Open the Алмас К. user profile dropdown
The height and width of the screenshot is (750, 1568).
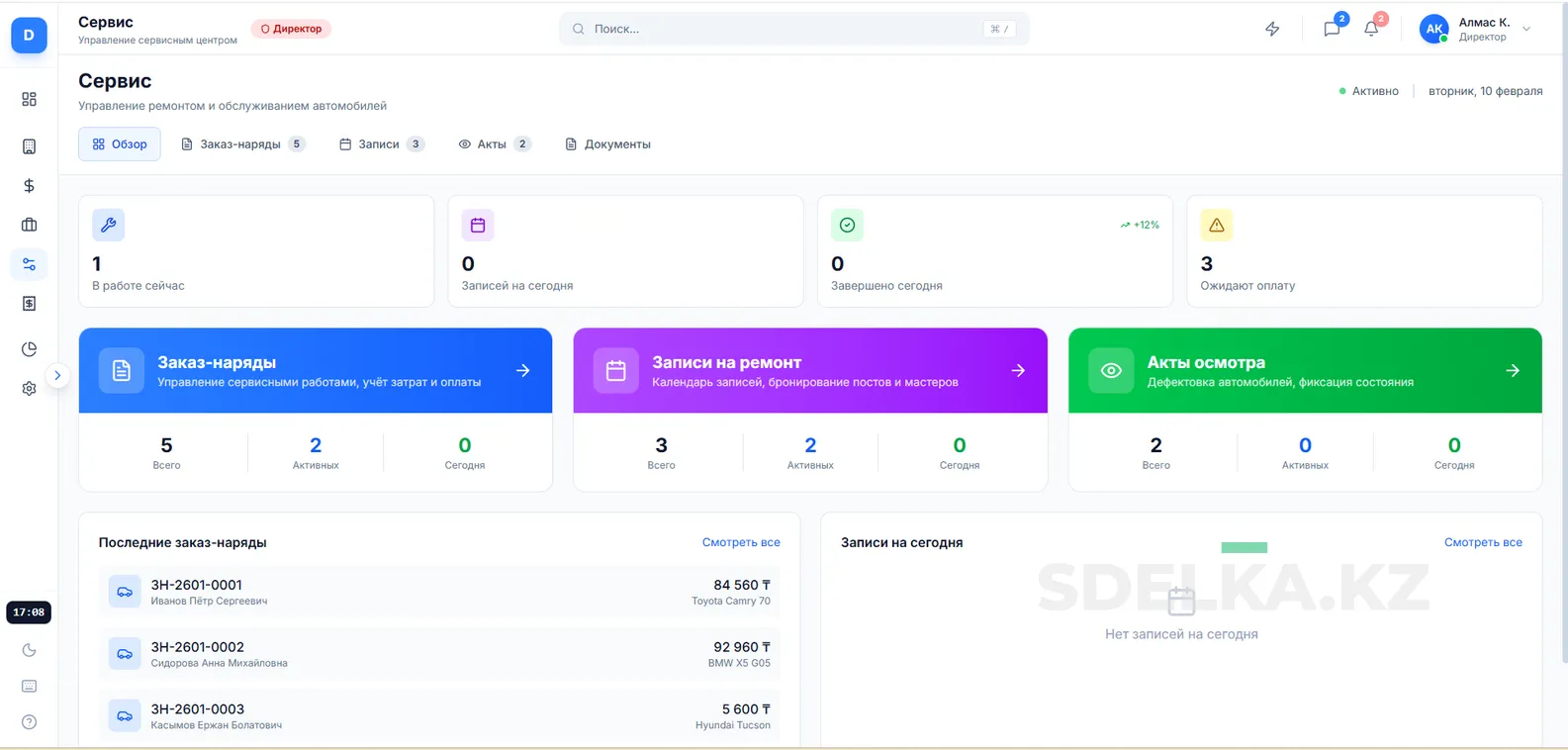1476,29
